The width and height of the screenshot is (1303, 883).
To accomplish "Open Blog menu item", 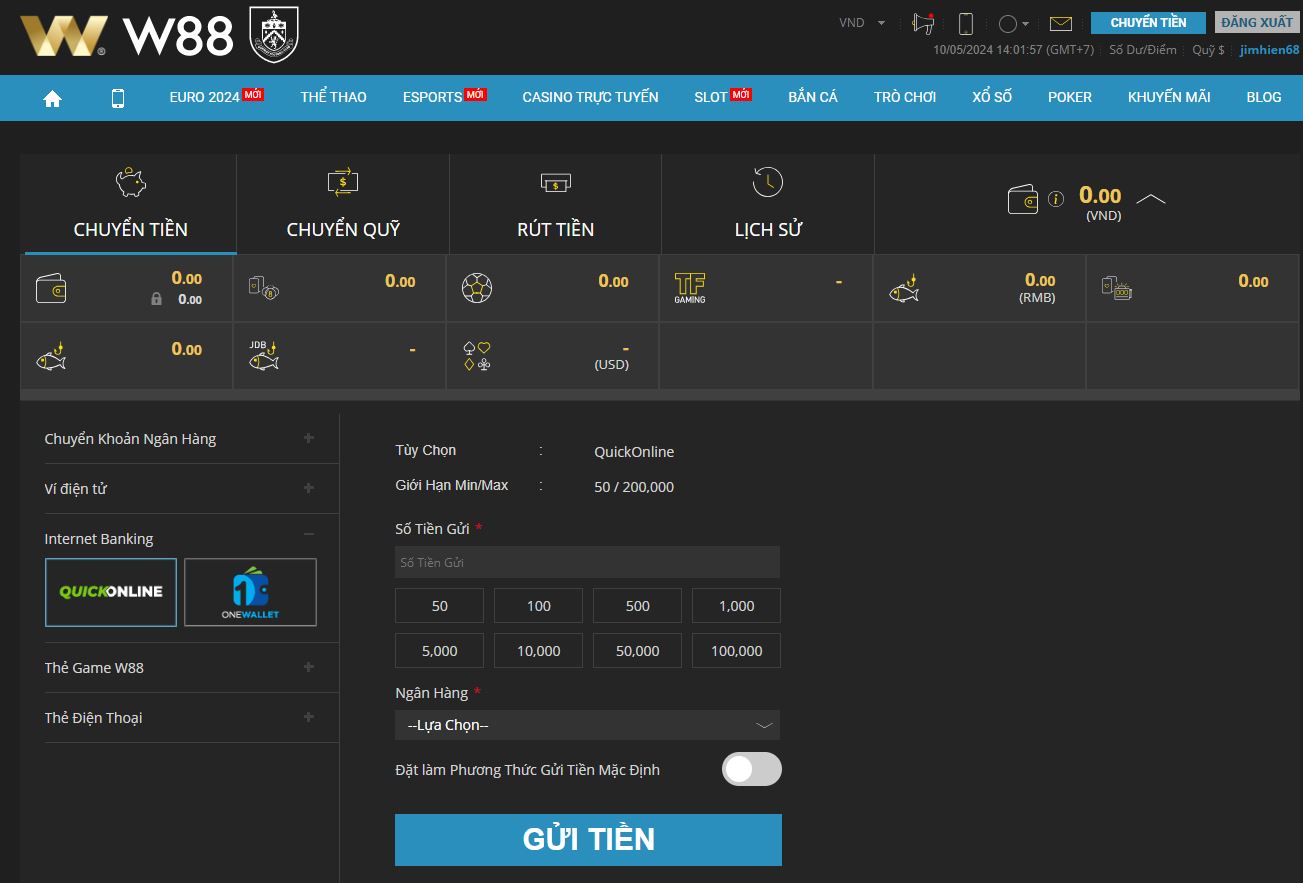I will 1264,97.
